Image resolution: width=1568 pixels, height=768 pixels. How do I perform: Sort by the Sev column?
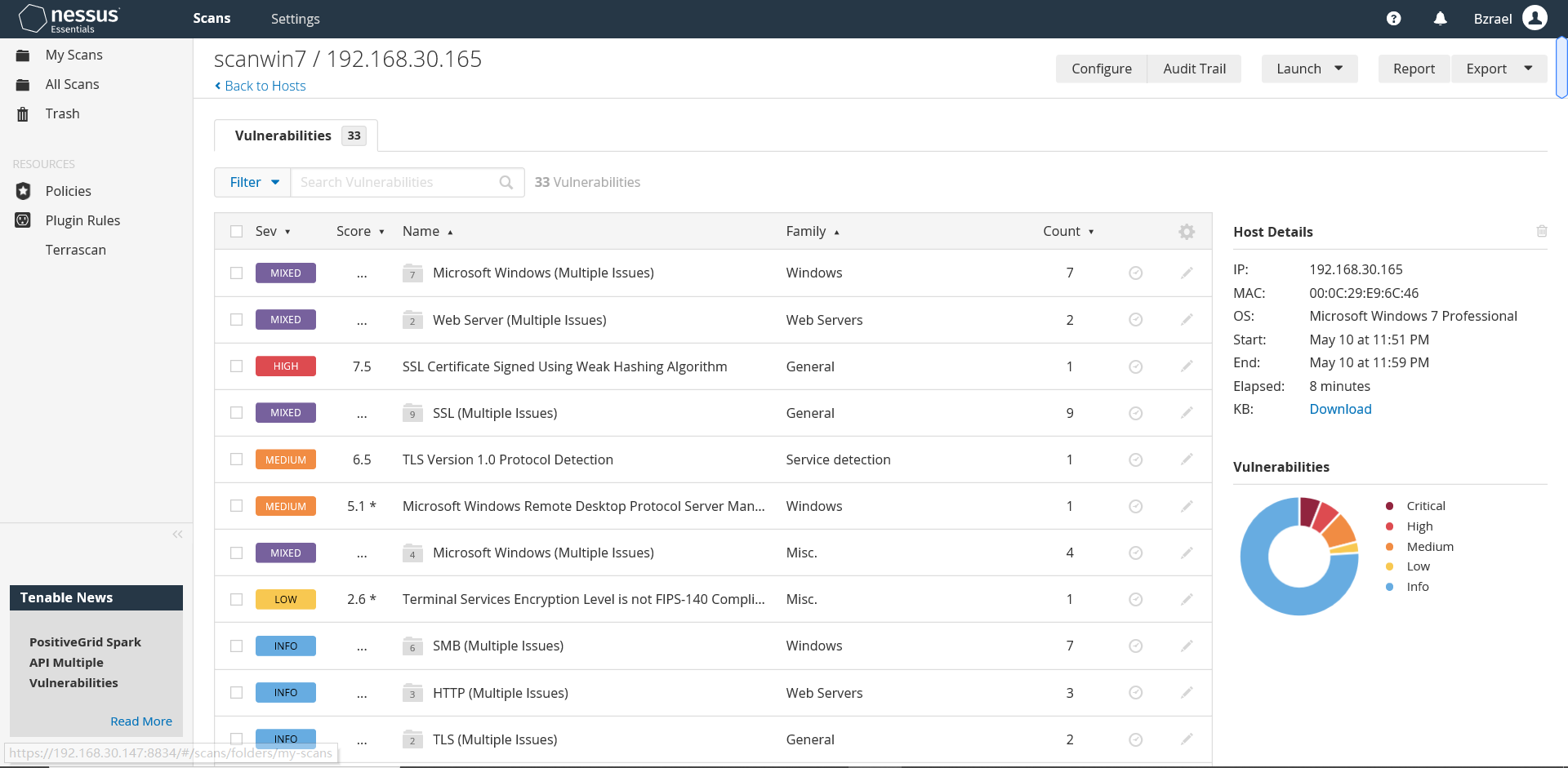(273, 232)
